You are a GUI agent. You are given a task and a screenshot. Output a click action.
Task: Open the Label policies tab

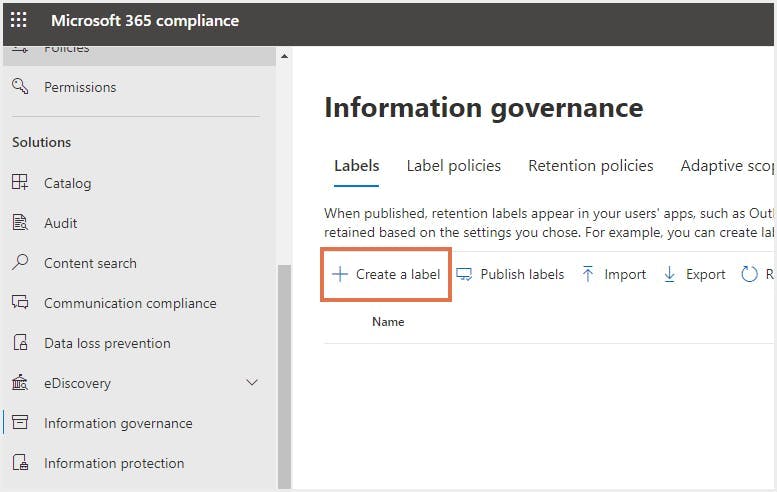[x=453, y=165]
